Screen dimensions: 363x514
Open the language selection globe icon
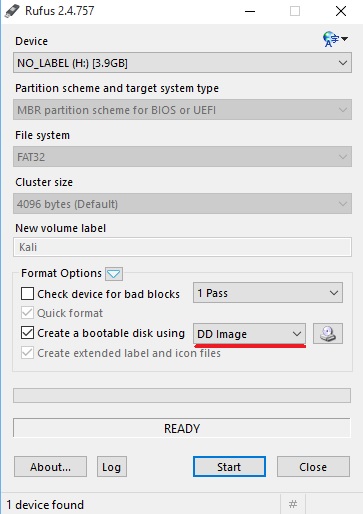pyautogui.click(x=335, y=39)
